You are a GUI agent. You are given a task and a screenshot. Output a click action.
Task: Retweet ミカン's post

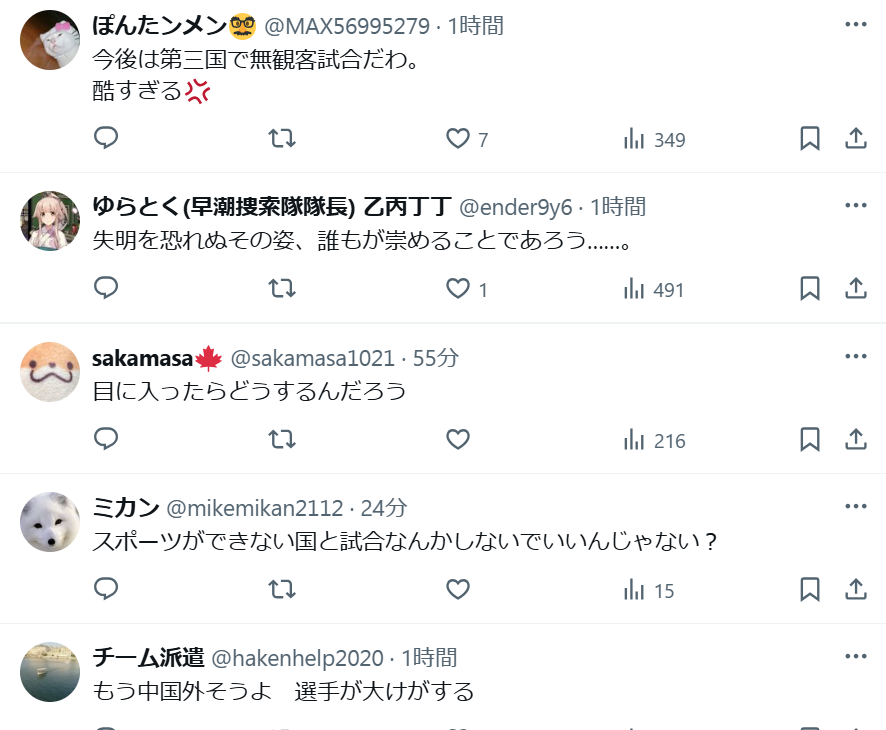[x=281, y=589]
